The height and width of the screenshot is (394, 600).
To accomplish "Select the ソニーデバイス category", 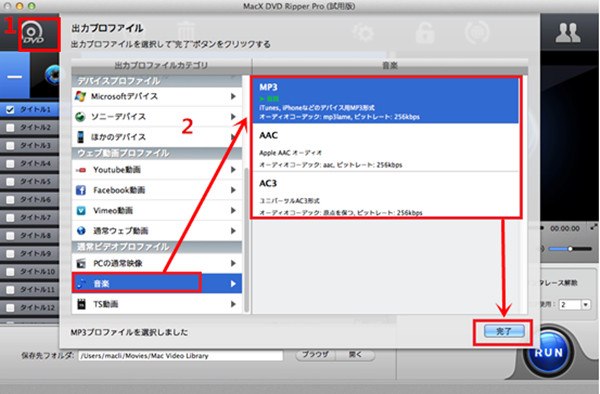I will tap(157, 117).
